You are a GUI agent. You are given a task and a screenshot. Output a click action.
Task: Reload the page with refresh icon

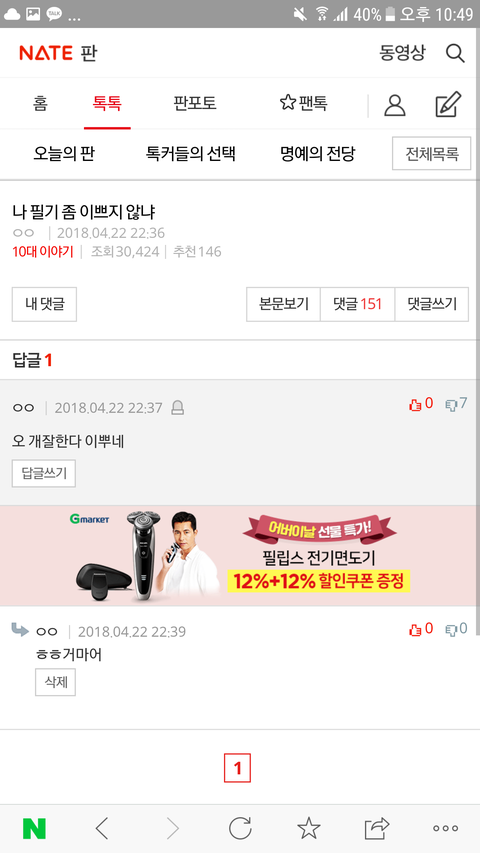tap(240, 828)
